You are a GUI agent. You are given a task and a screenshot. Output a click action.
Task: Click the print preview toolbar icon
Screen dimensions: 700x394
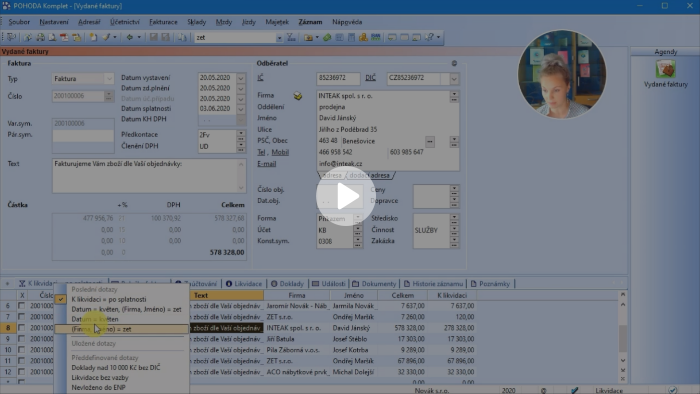[52, 37]
